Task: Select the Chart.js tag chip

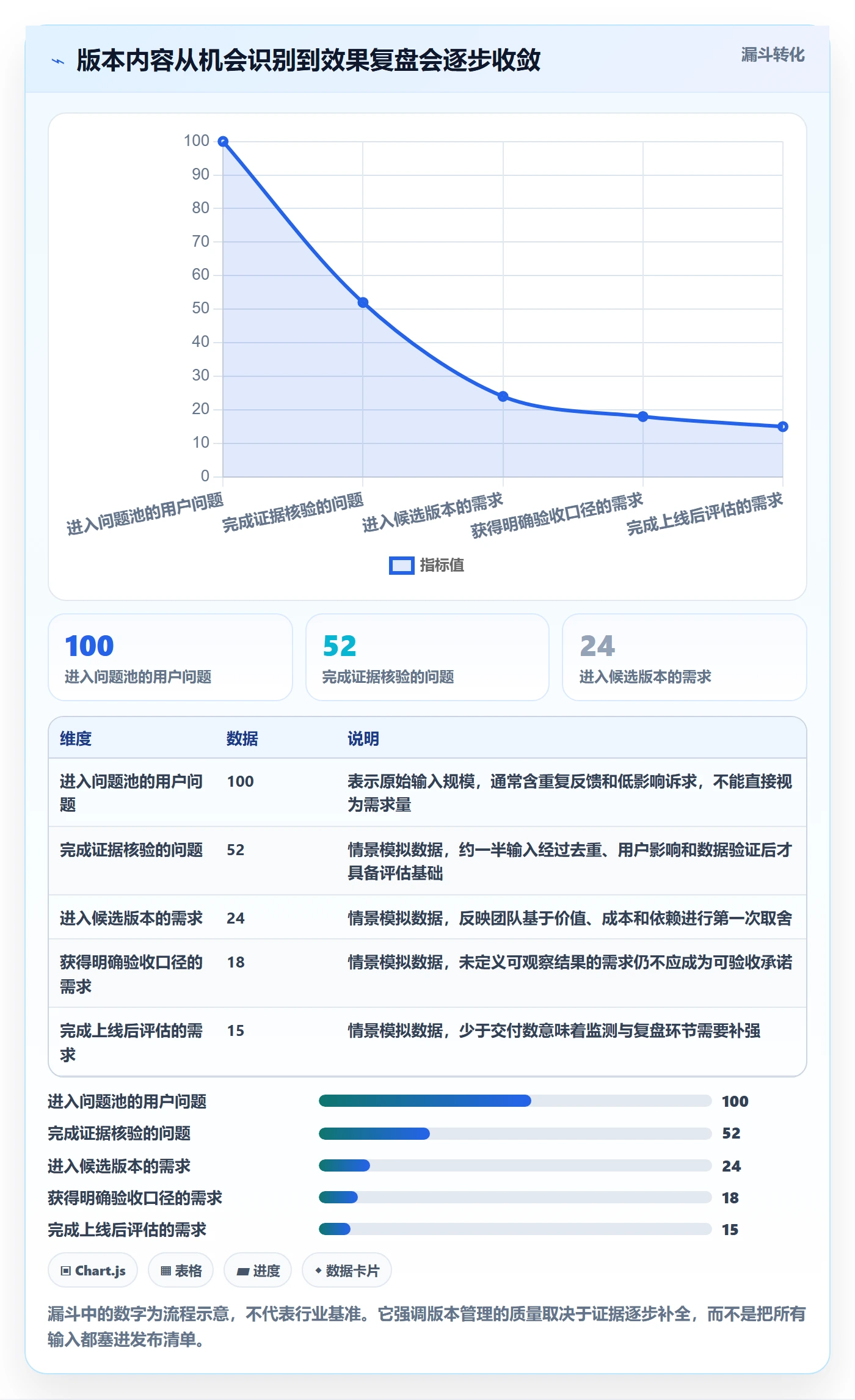Action: point(93,1271)
